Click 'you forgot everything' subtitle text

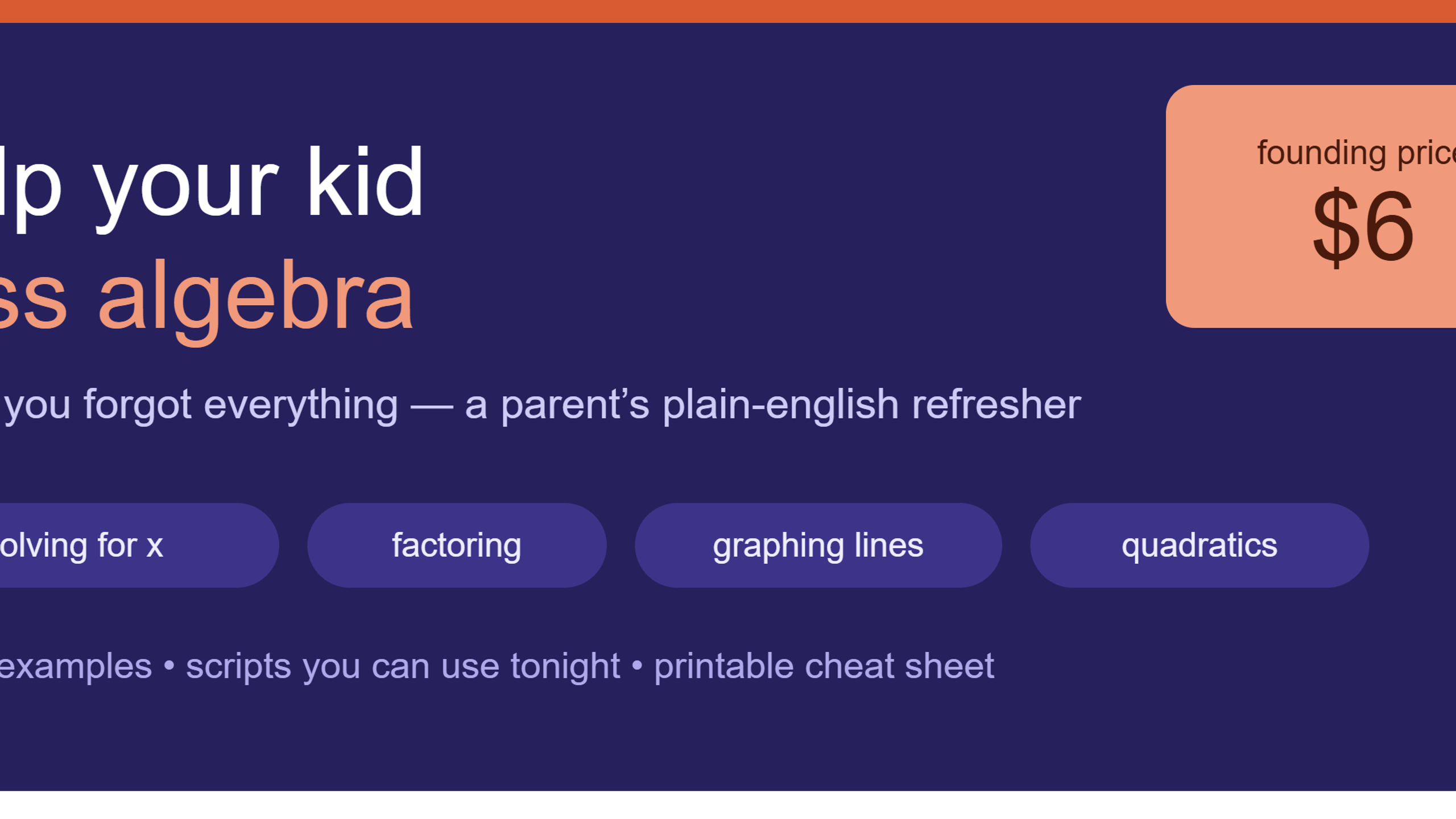pyautogui.click(x=201, y=405)
